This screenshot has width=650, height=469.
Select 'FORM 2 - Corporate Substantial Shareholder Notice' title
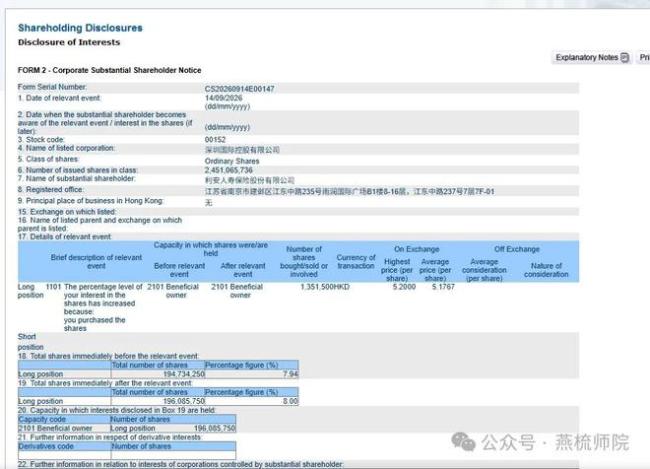click(x=109, y=70)
